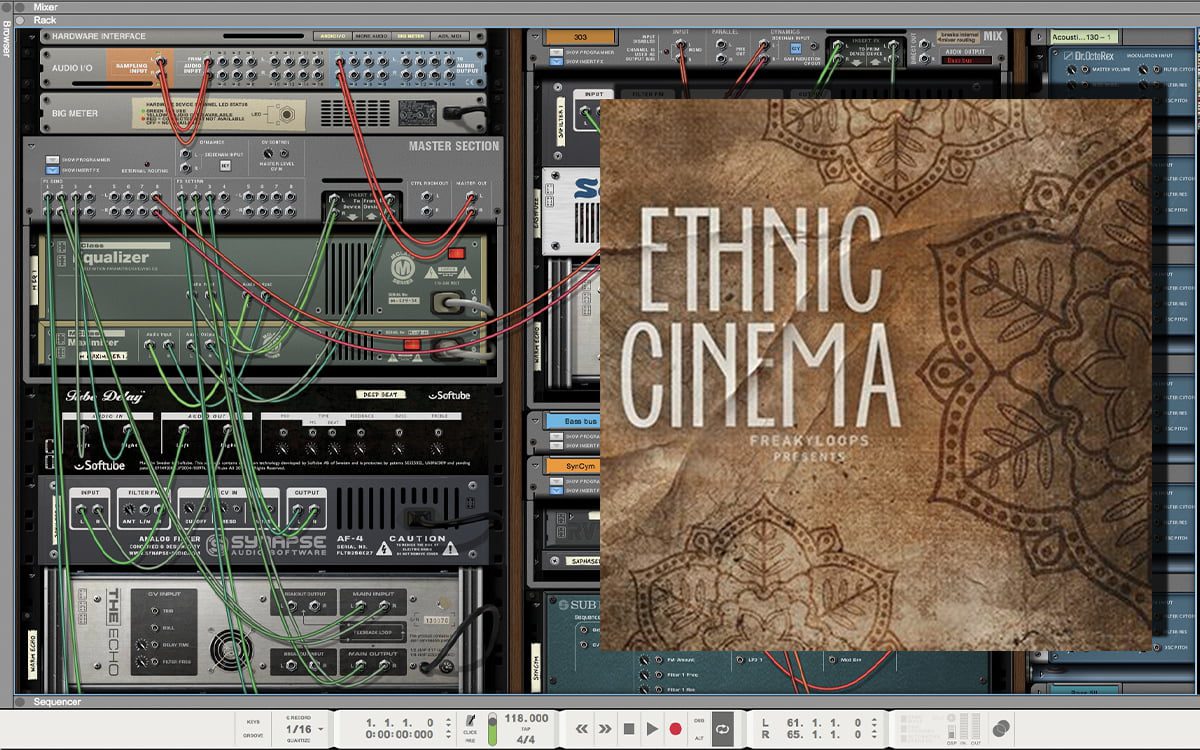This screenshot has width=1200, height=750.
Task: Click the Groove button in the transport
Action: click(x=253, y=736)
